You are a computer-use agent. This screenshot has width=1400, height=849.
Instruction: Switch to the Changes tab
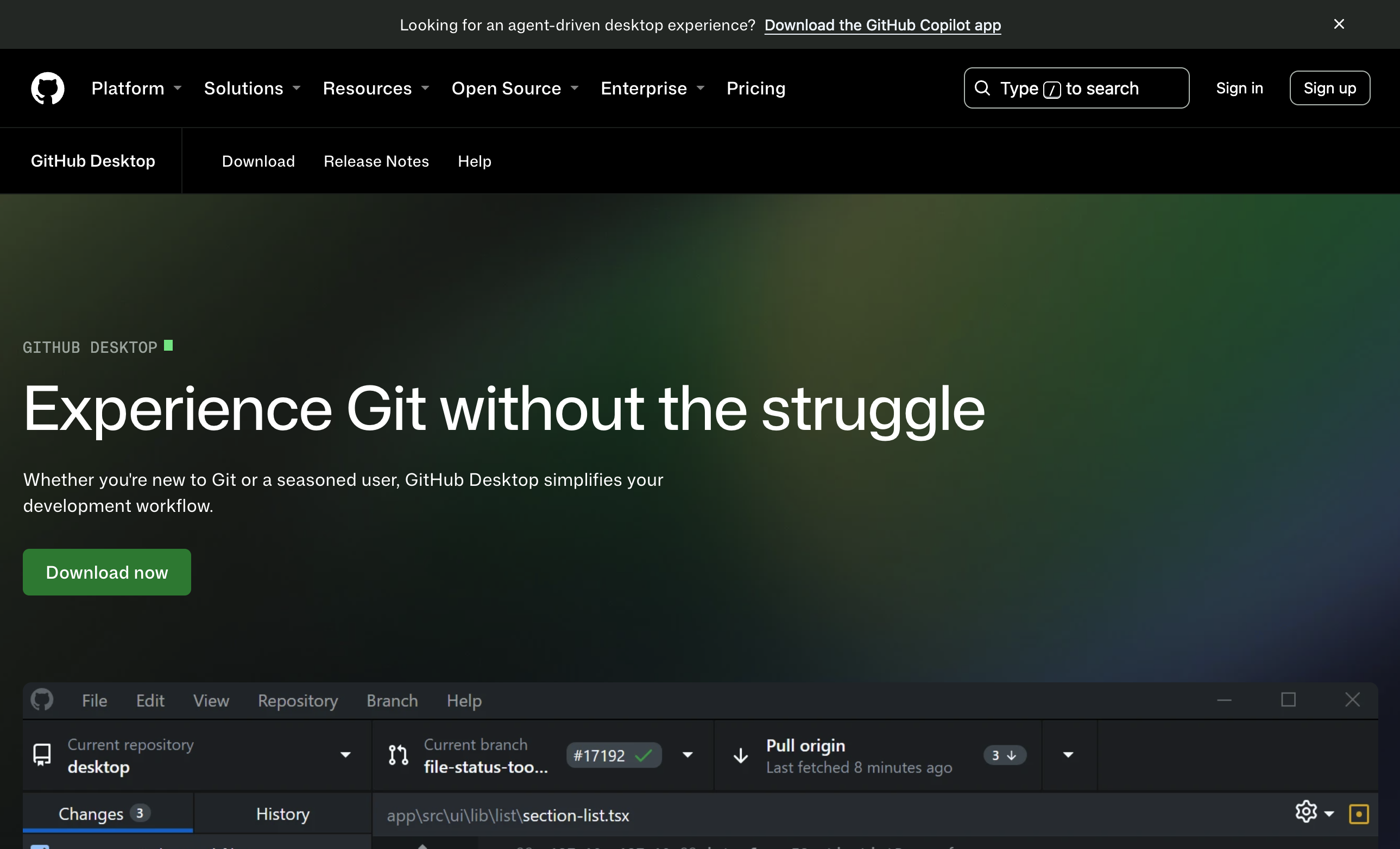(x=108, y=813)
